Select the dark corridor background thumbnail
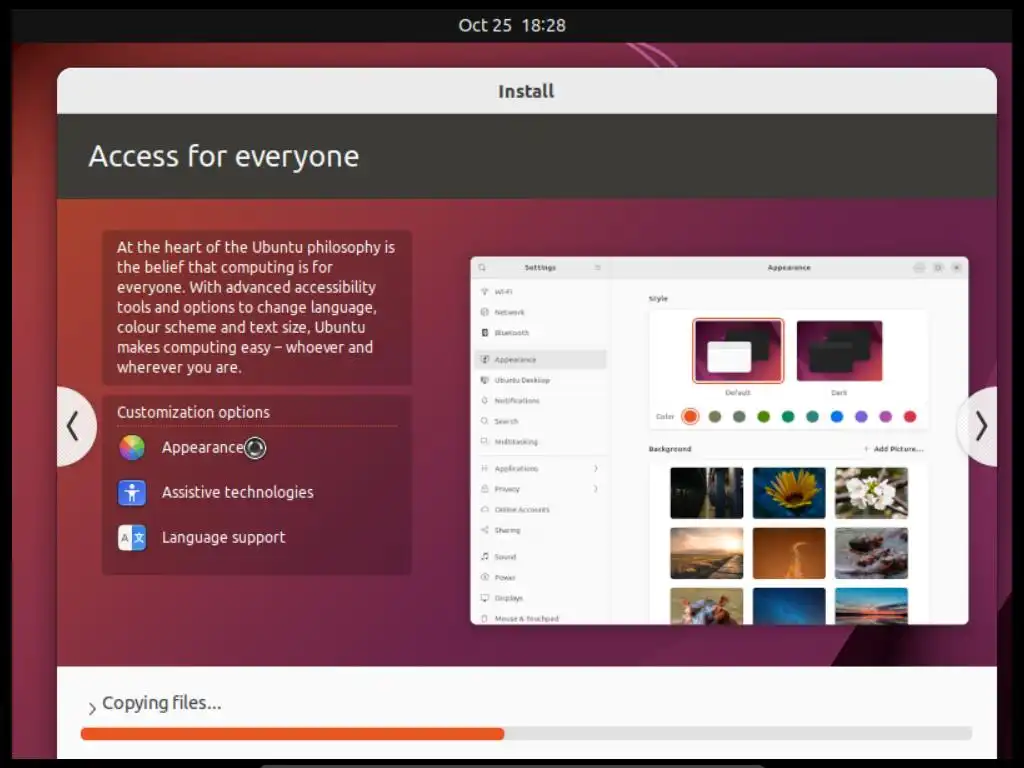Viewport: 1024px width, 768px height. click(x=707, y=493)
